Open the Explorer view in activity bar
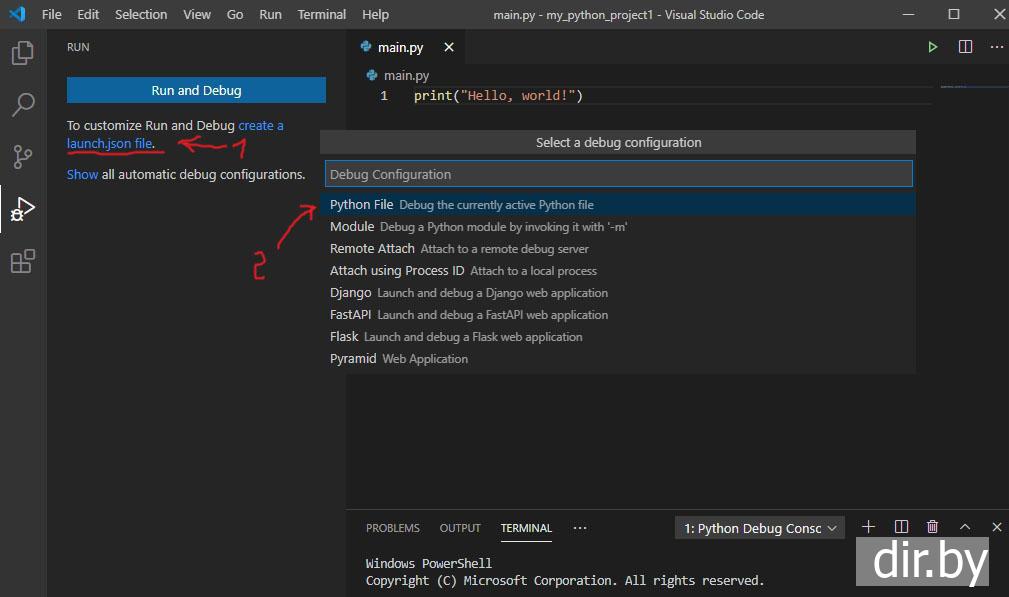The width and height of the screenshot is (1009, 597). pyautogui.click(x=22, y=53)
